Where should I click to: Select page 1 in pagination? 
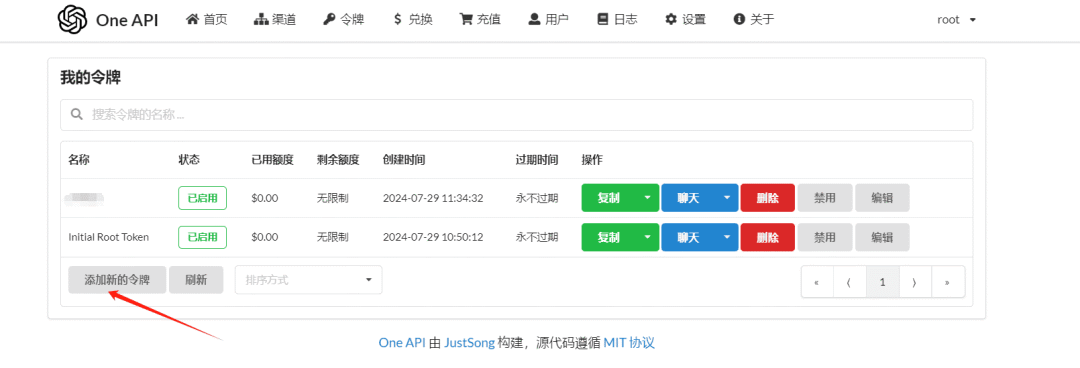882,282
